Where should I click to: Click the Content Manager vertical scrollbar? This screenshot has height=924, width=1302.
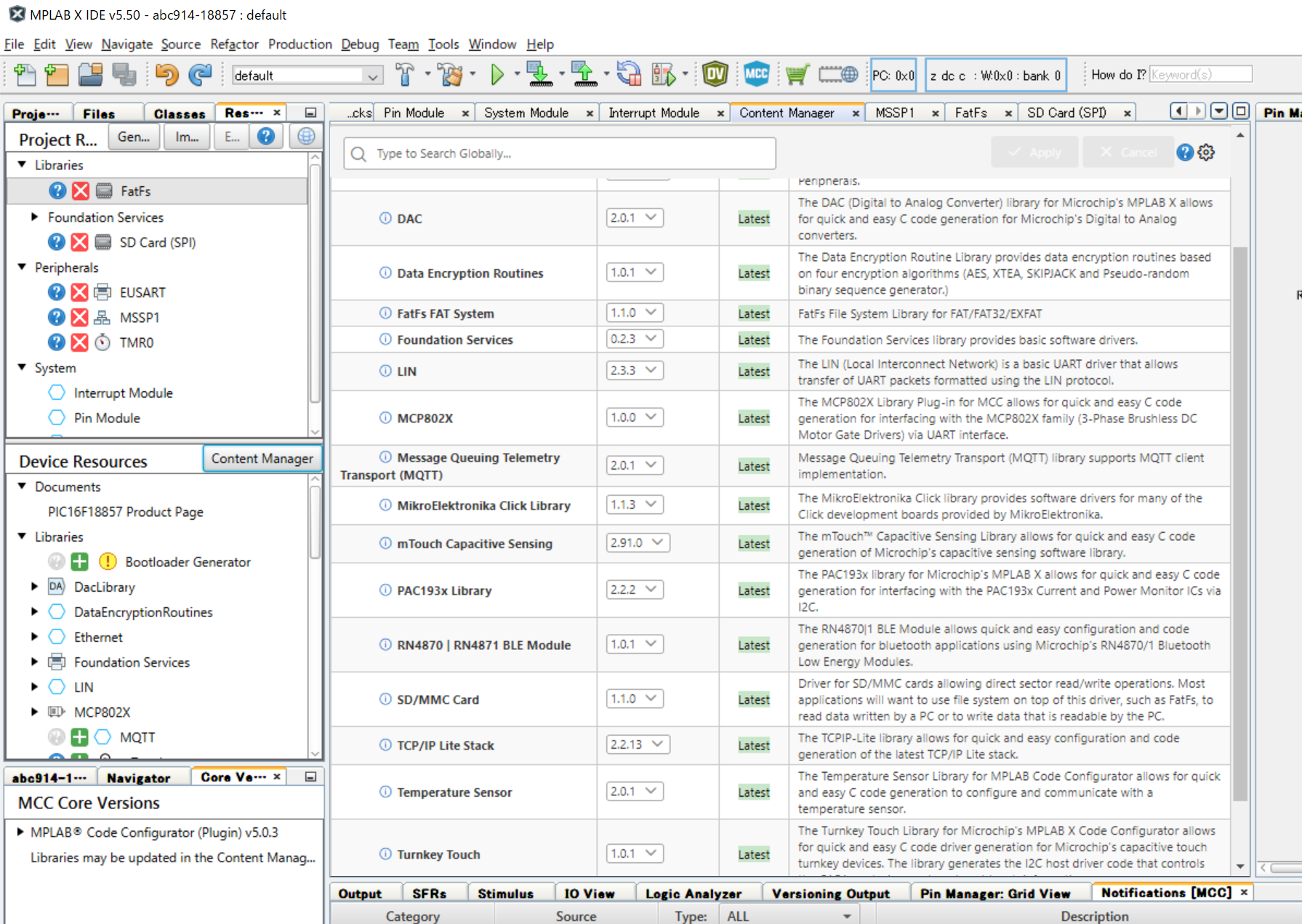tap(1240, 523)
